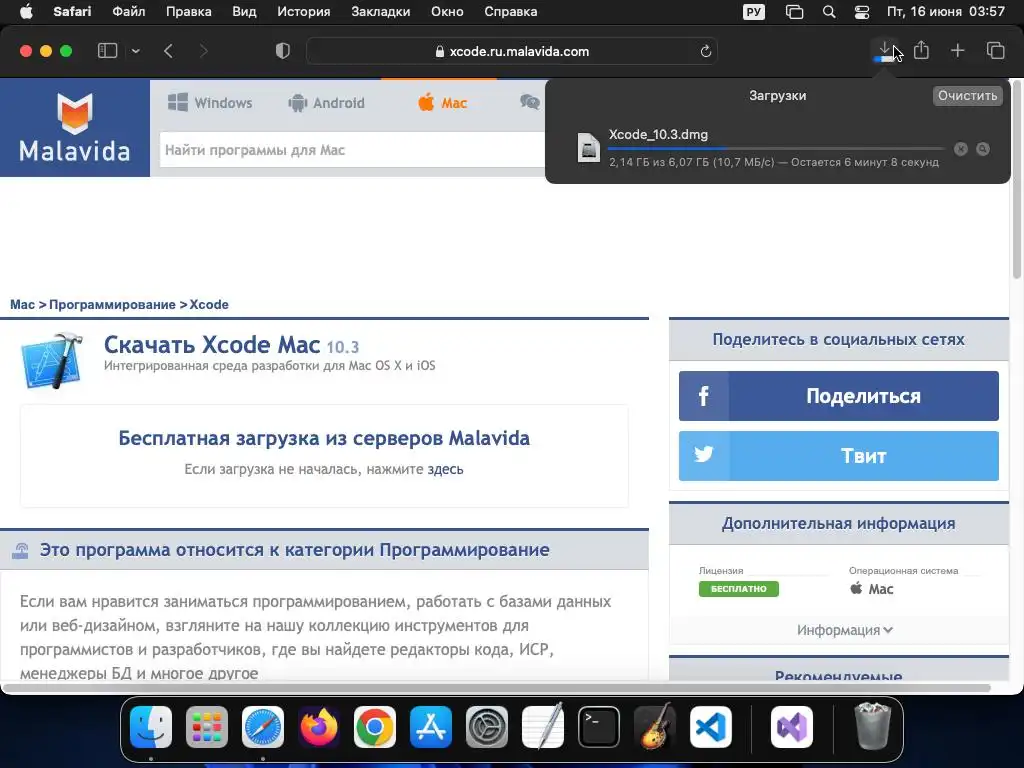Click the Xcode hammer app icon
This screenshot has width=1024, height=768.
coord(52,360)
